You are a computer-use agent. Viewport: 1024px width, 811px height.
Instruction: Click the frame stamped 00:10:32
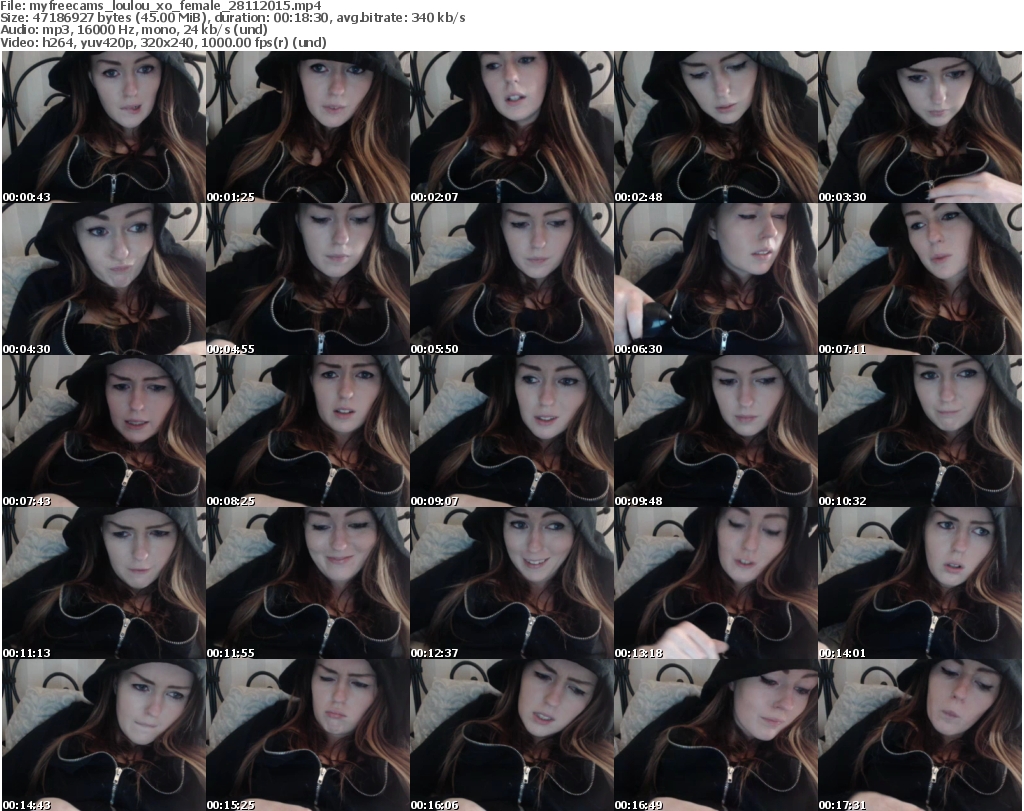tap(920, 431)
